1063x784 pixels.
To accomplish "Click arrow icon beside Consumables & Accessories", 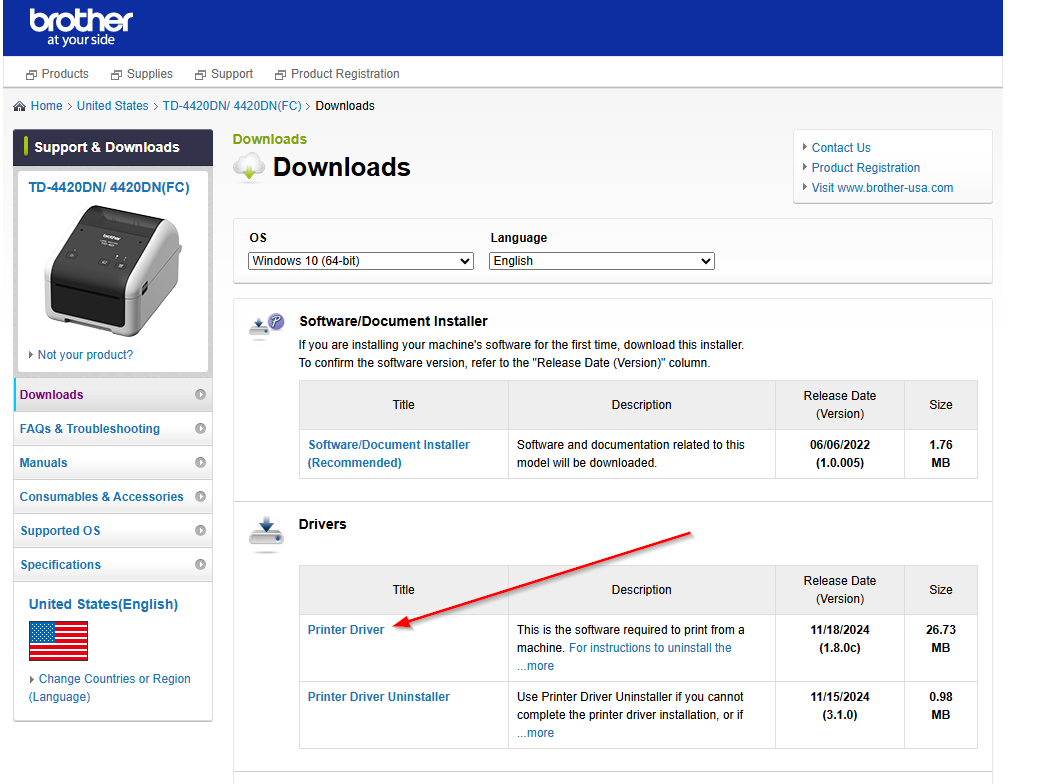I will click(201, 496).
